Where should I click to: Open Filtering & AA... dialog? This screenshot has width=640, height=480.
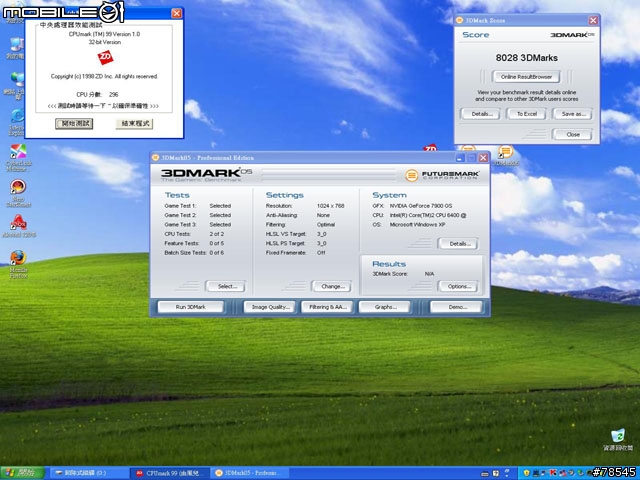coord(328,307)
